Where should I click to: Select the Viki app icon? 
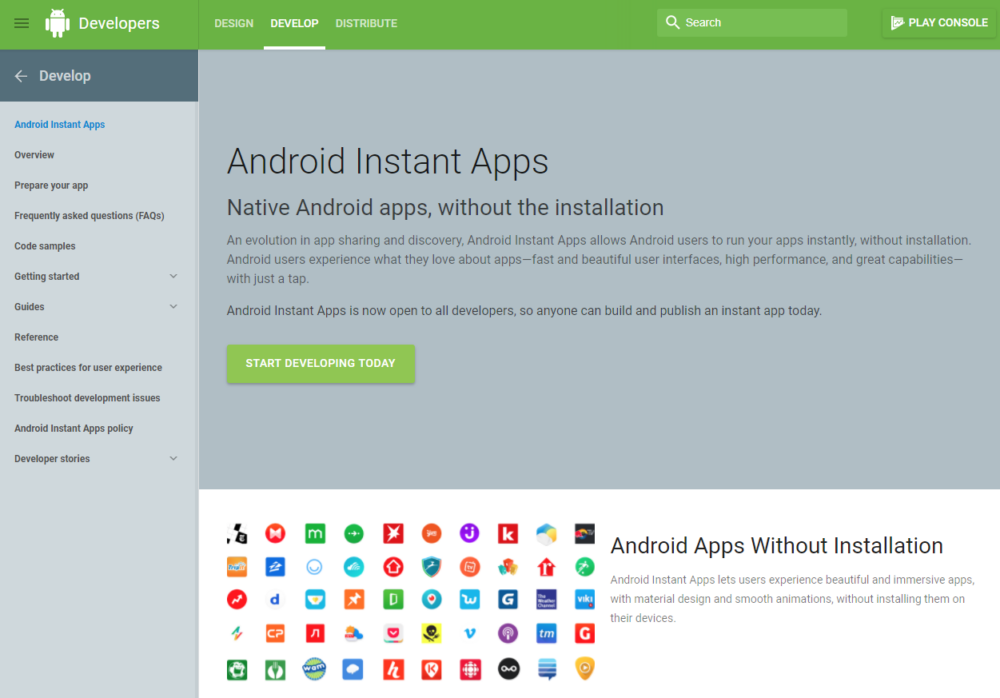click(584, 599)
